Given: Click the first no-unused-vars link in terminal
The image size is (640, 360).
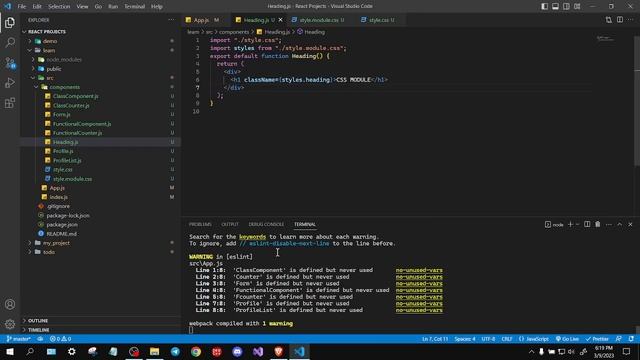Looking at the screenshot, I should (419, 270).
